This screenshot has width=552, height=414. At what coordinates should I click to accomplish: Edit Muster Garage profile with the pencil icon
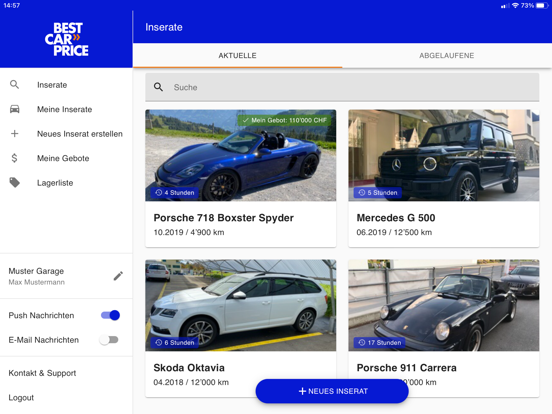(x=118, y=276)
